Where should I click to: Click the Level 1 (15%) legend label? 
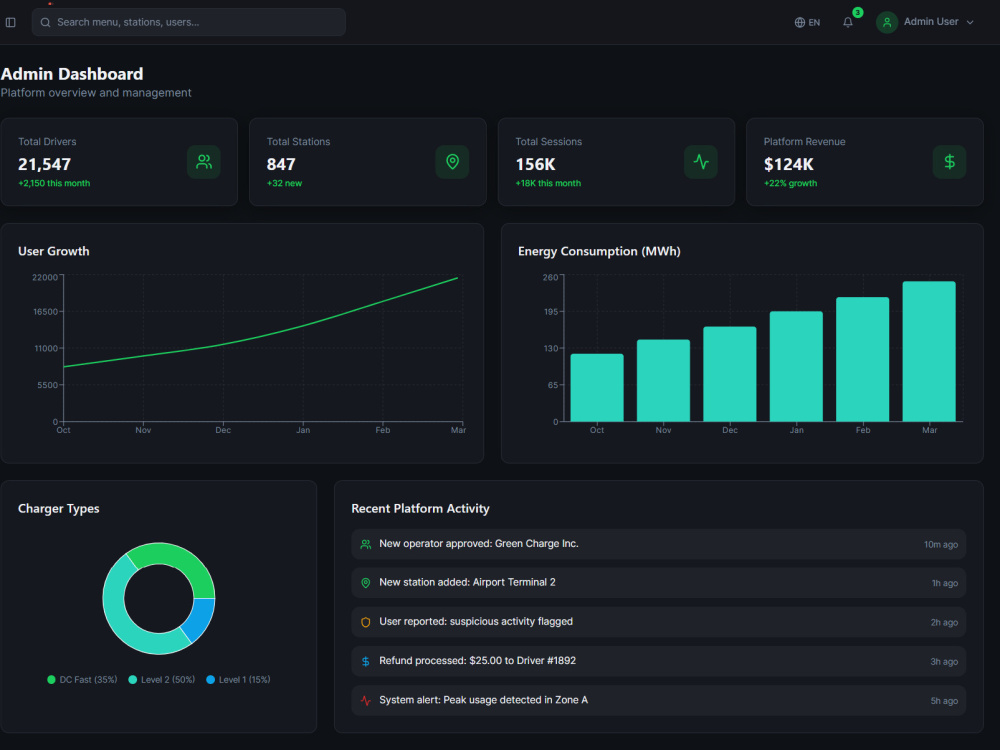click(x=244, y=680)
